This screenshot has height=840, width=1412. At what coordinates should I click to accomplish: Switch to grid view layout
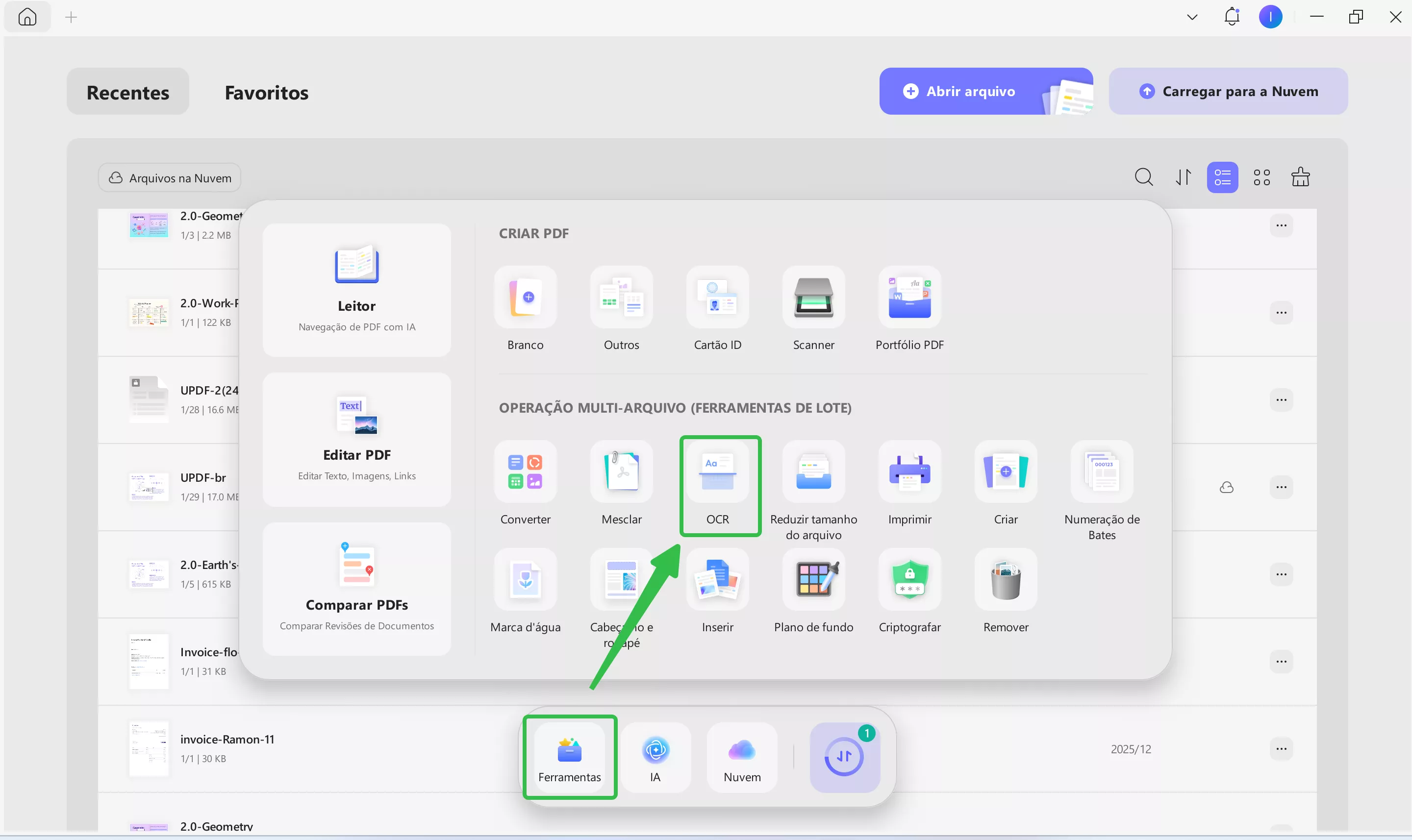(1261, 178)
